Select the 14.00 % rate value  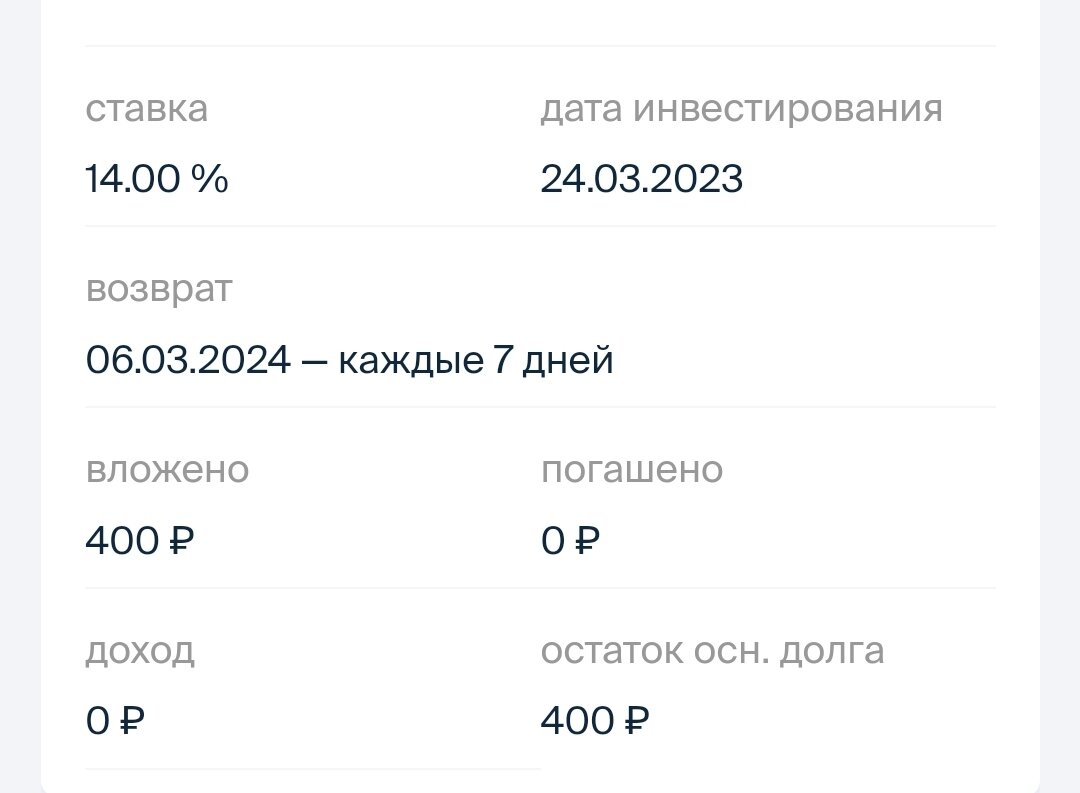point(157,178)
